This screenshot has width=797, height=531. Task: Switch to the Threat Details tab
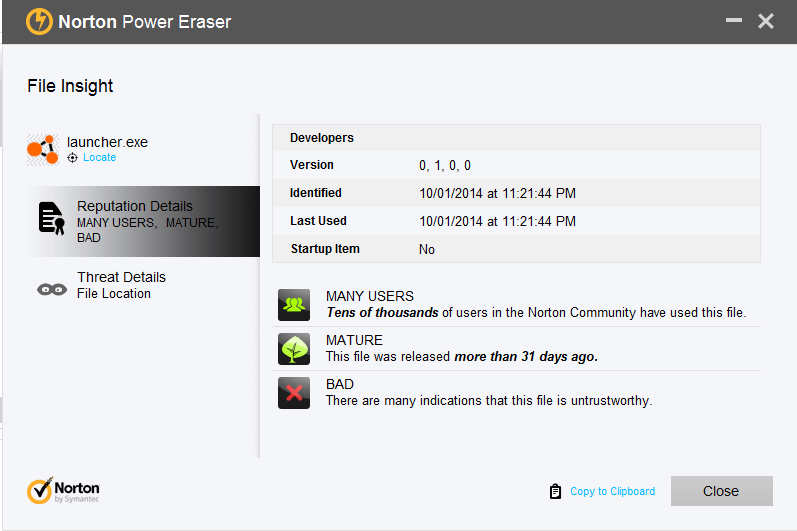(143, 285)
